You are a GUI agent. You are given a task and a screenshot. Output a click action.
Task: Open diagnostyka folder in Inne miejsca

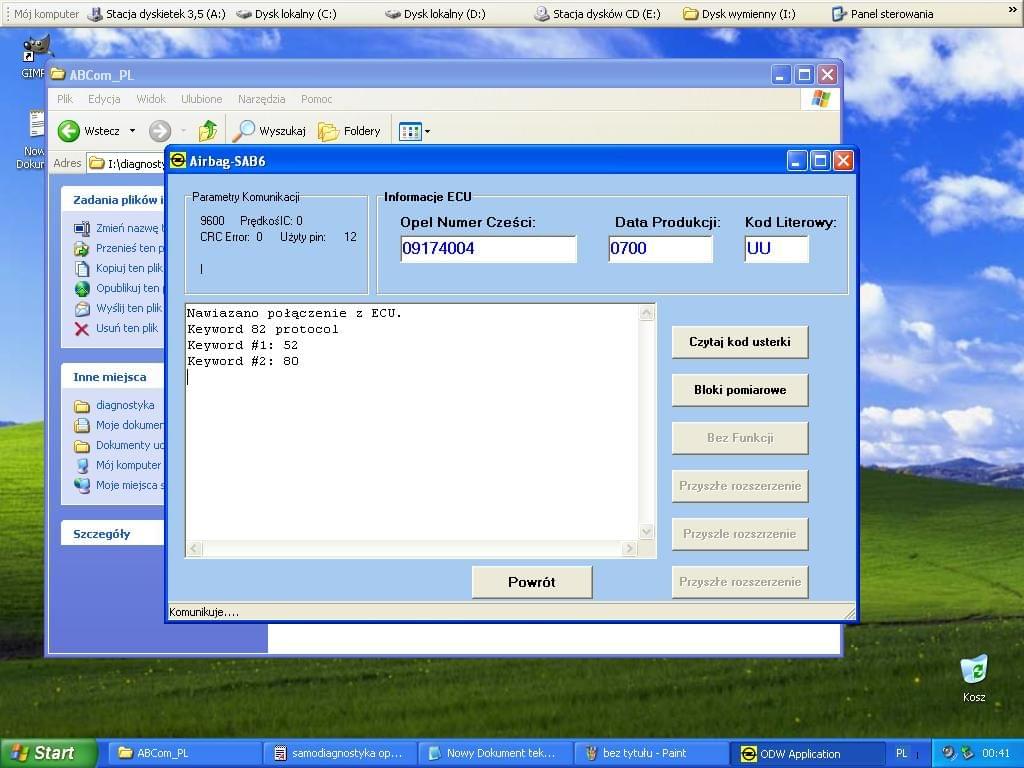tap(114, 405)
